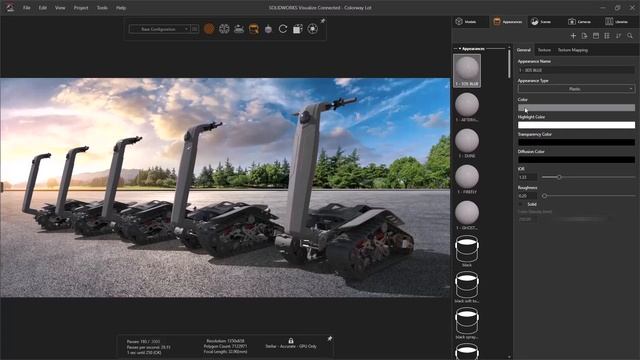This screenshot has height=360, width=640.
Task: Open the Appearance Type dropdown
Action: coord(576,89)
